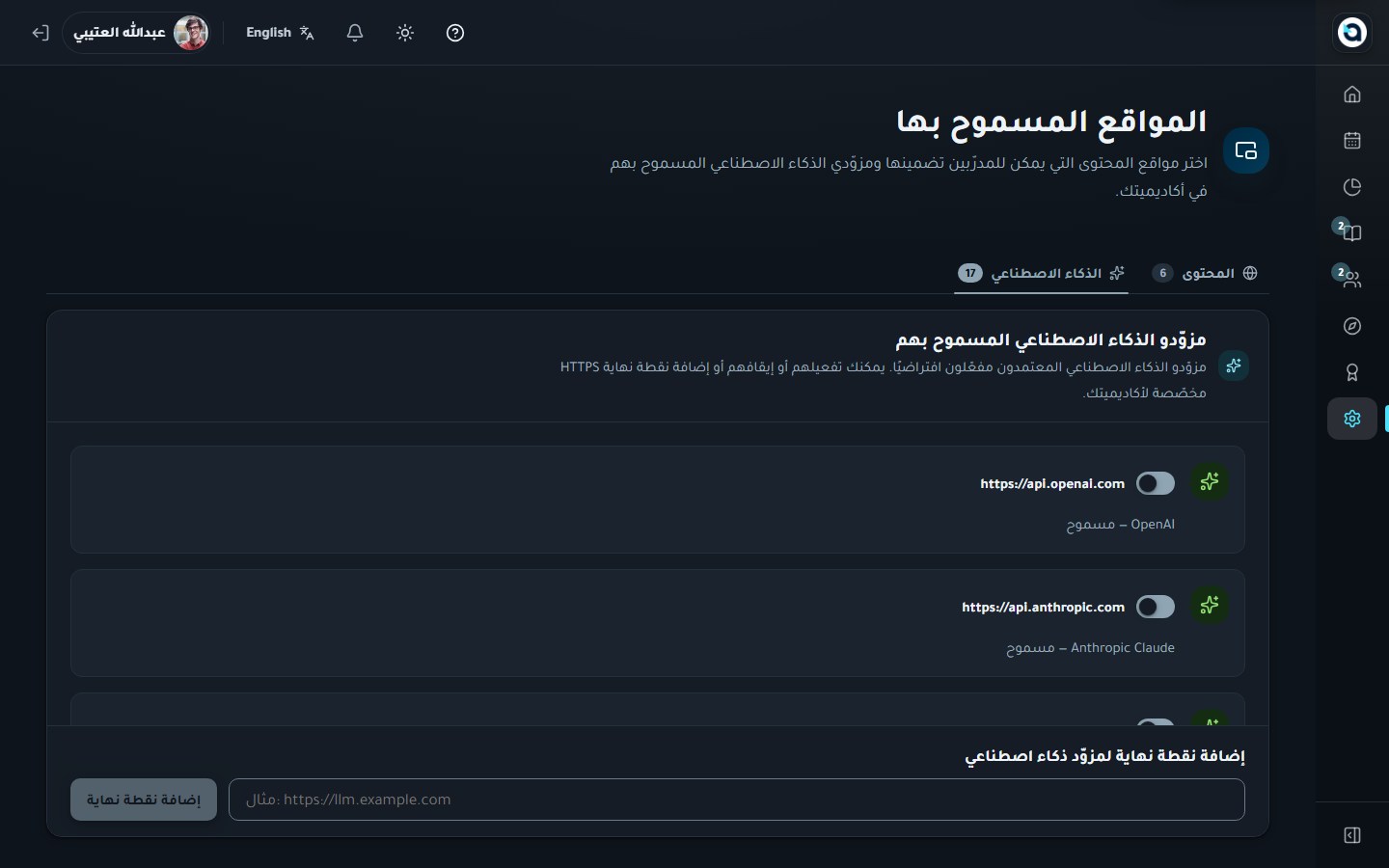Focus the https://llm.example.com endpoint input field
The image size is (1389, 868).
pyautogui.click(x=737, y=800)
